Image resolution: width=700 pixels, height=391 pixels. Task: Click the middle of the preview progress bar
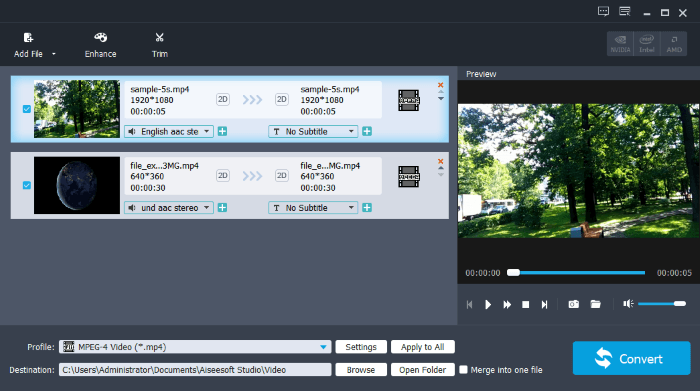click(x=576, y=272)
